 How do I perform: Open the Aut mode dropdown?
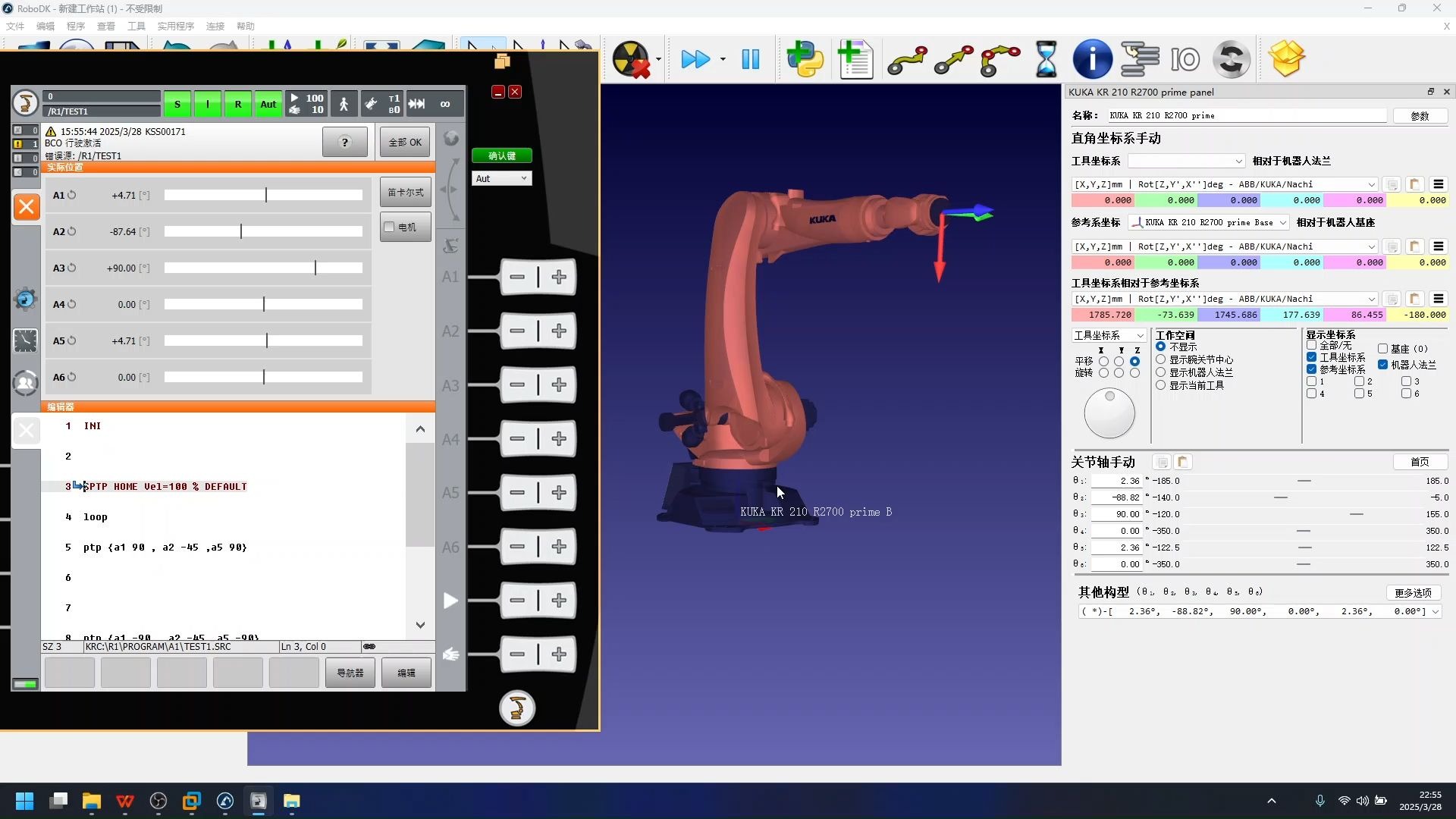click(501, 178)
